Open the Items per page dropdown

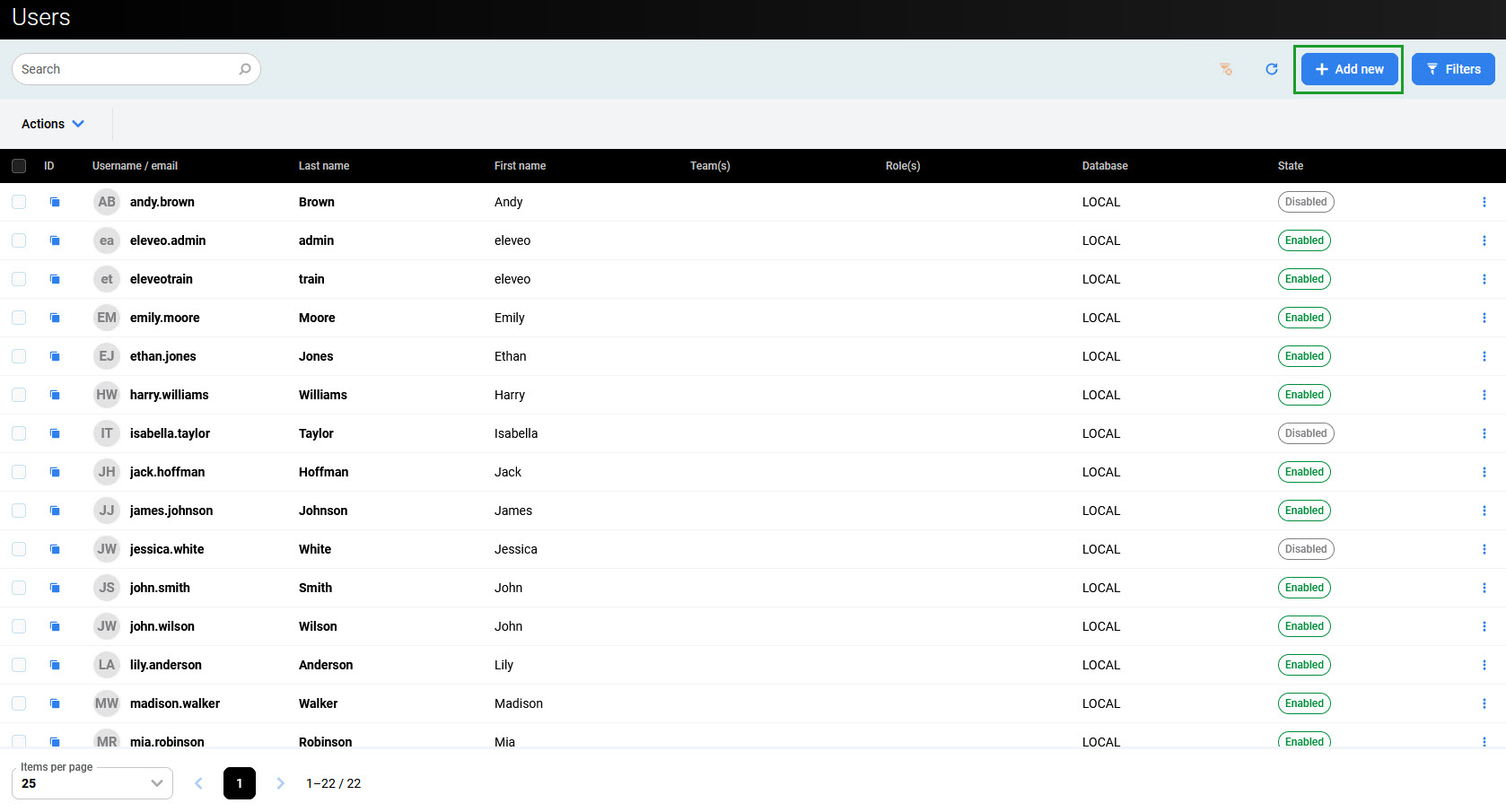(x=92, y=783)
